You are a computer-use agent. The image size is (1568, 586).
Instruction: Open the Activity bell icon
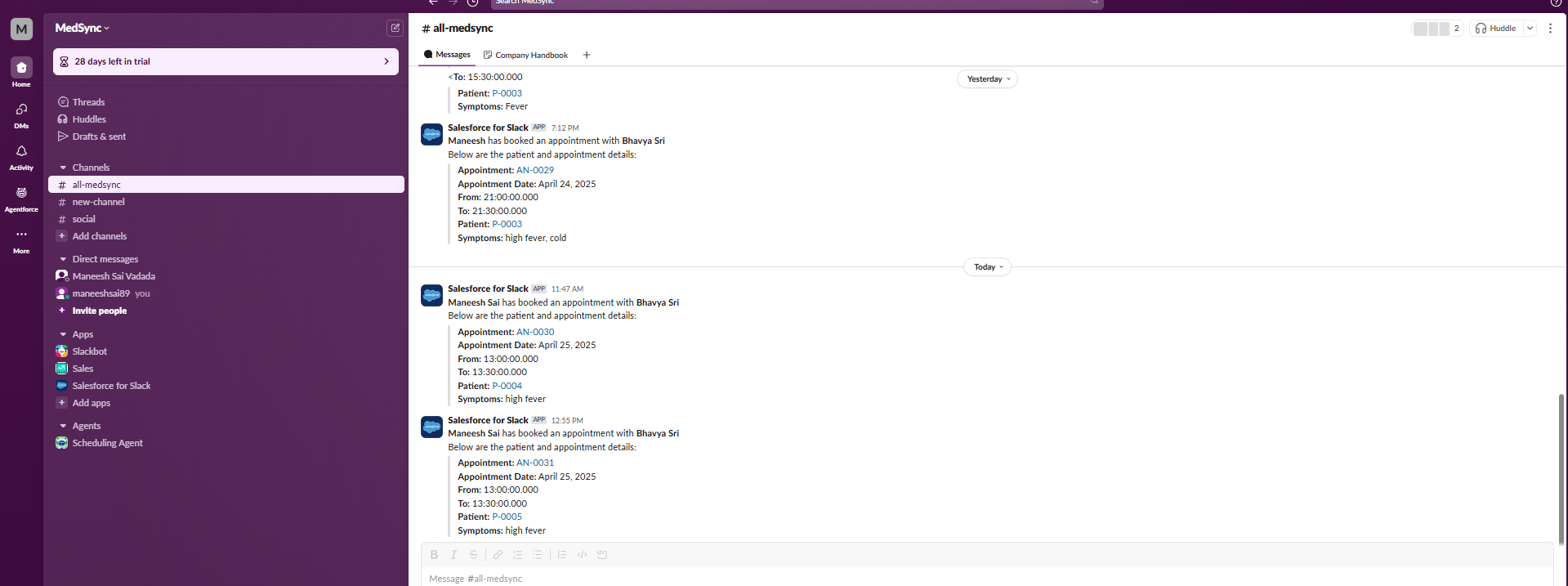click(21, 151)
